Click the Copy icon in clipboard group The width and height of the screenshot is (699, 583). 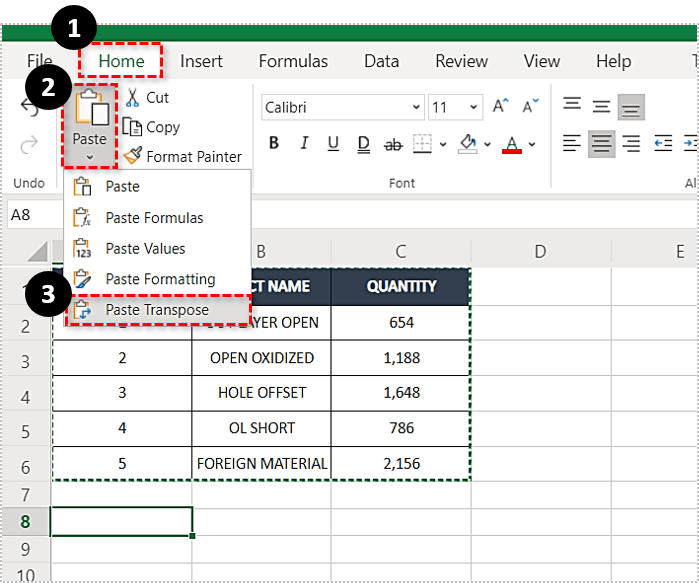pyautogui.click(x=132, y=127)
